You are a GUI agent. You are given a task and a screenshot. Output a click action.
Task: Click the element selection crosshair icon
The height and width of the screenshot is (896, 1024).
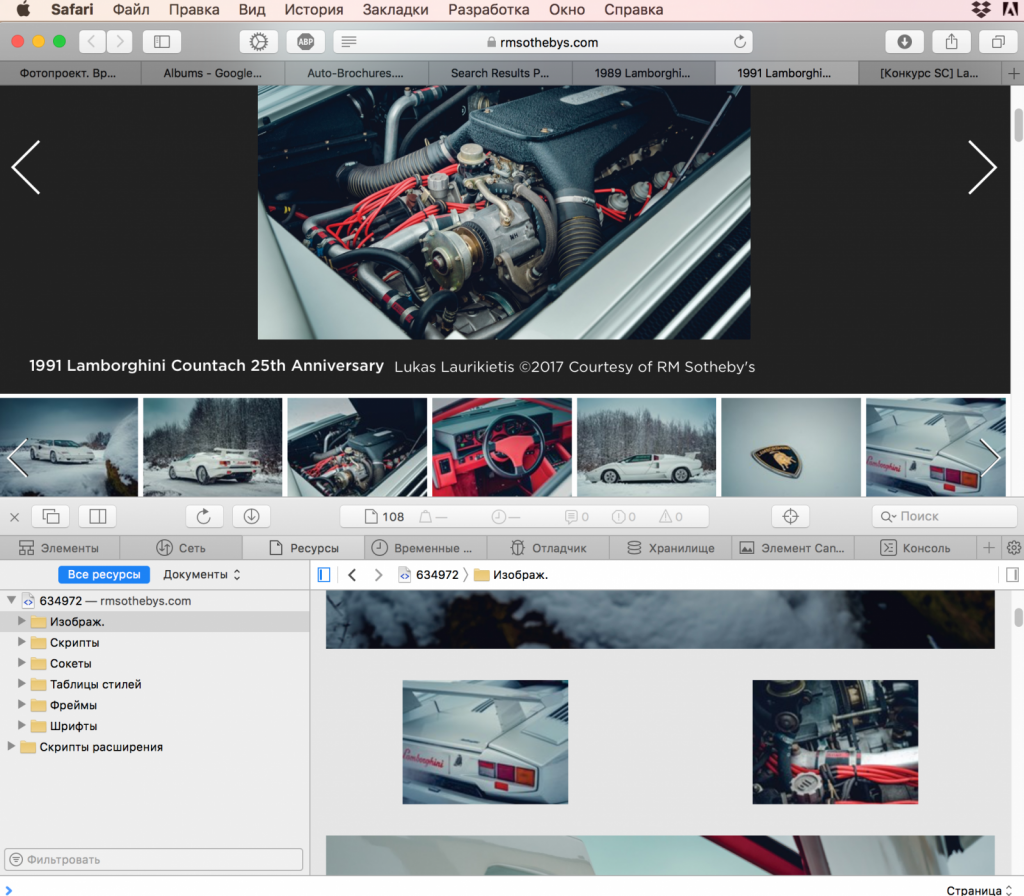point(790,516)
